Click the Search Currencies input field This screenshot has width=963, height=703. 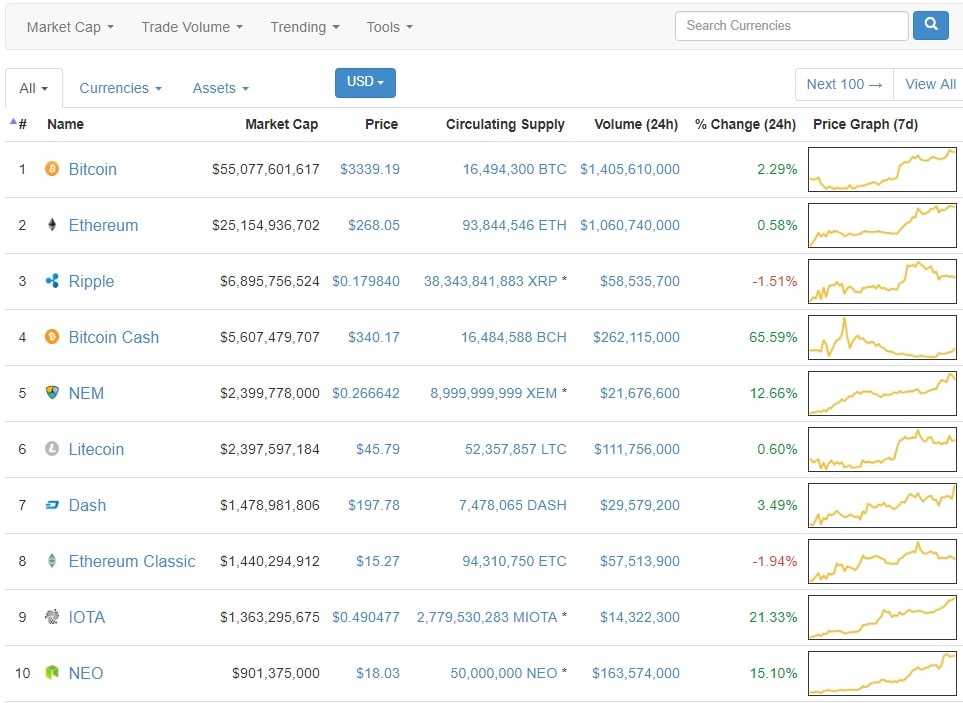791,26
